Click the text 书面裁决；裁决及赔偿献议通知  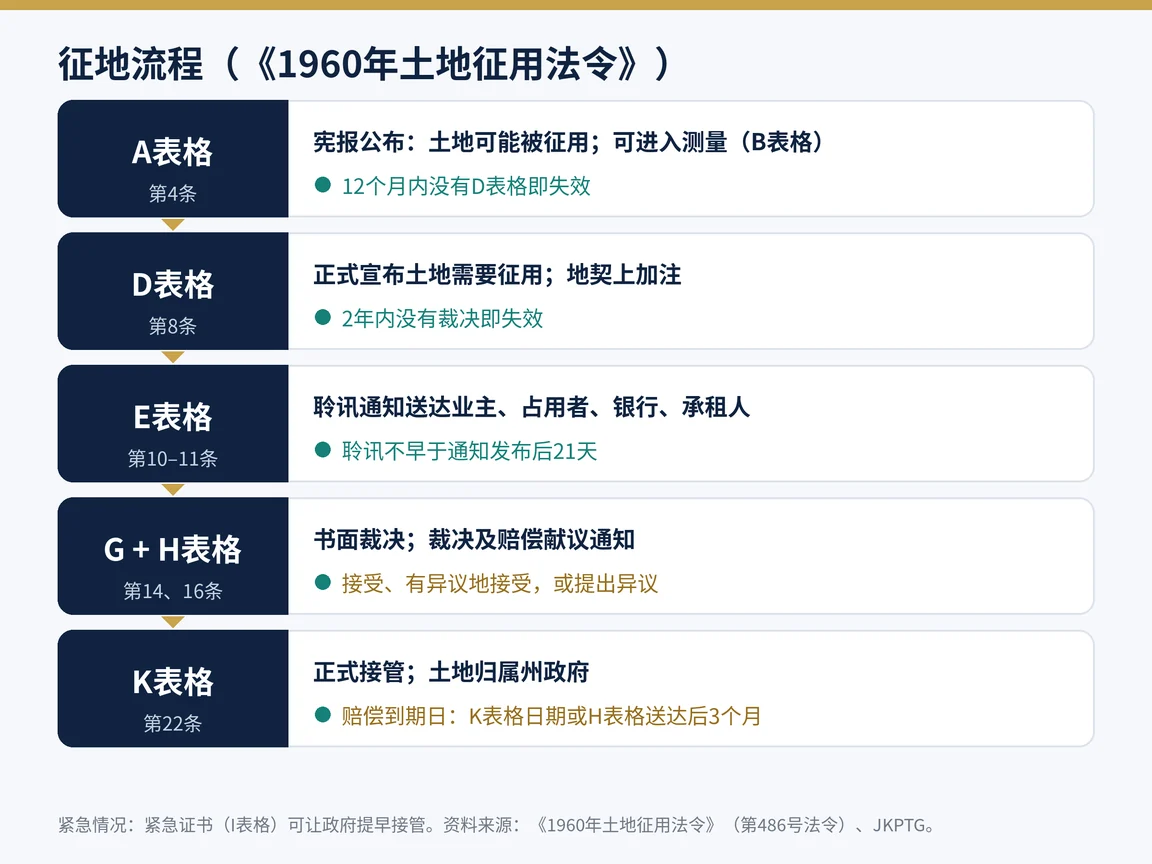[474, 539]
